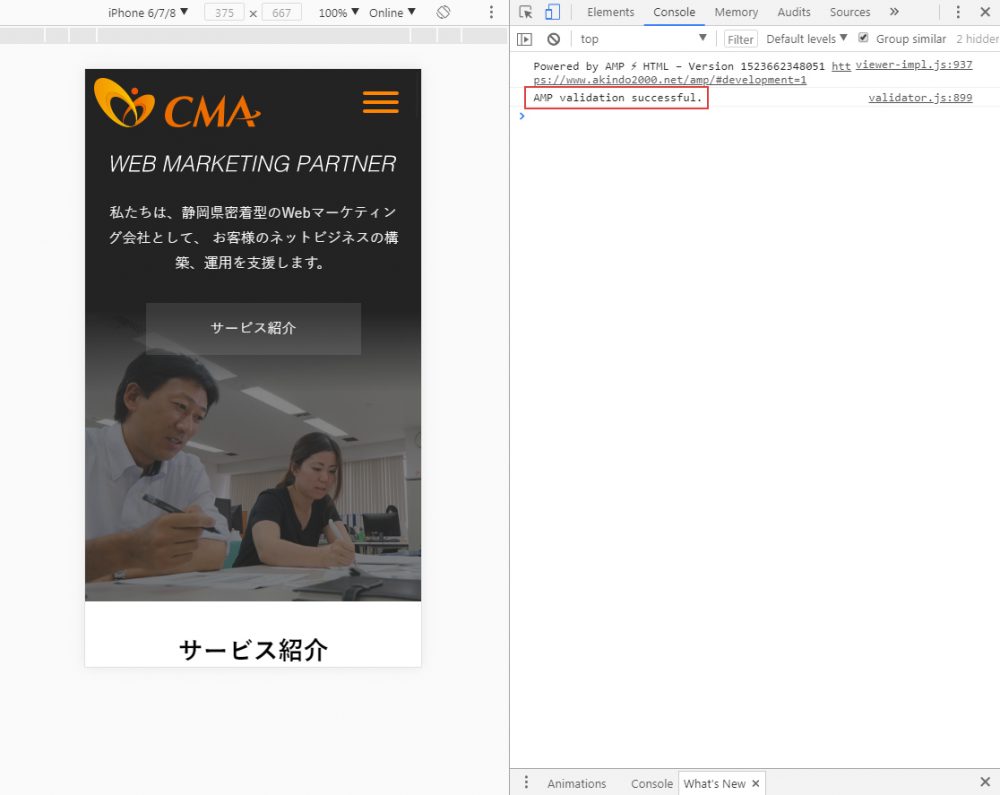Viewport: 1000px width, 795px height.
Task: Expand the Default levels log filter
Action: pos(806,39)
